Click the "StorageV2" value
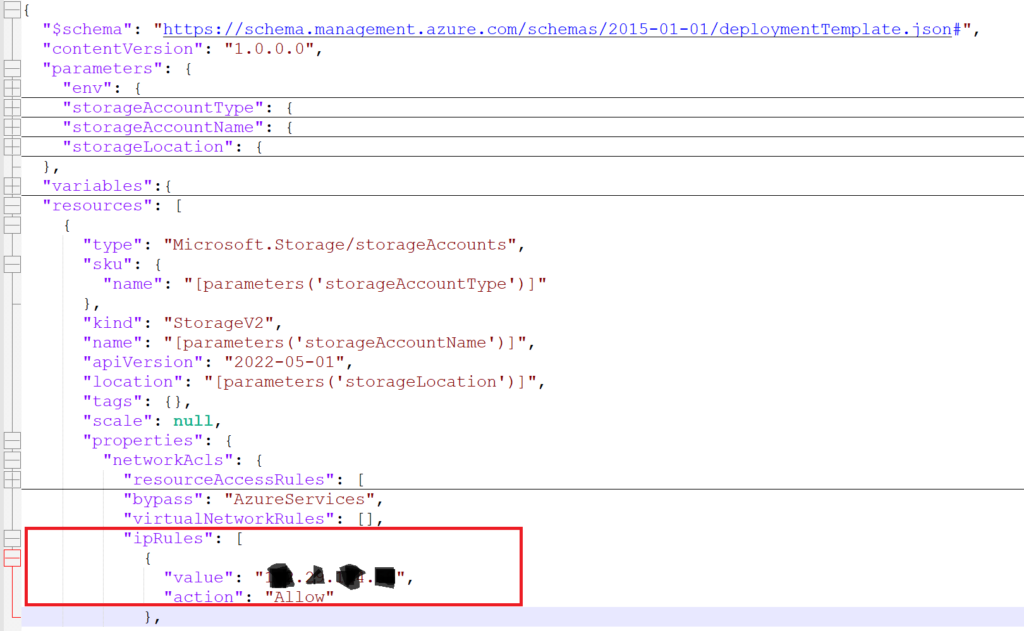The width and height of the screenshot is (1024, 631). point(218,323)
